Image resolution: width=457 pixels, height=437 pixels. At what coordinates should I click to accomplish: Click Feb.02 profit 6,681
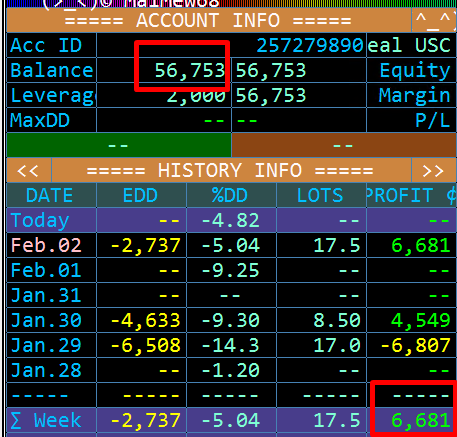[421, 246]
